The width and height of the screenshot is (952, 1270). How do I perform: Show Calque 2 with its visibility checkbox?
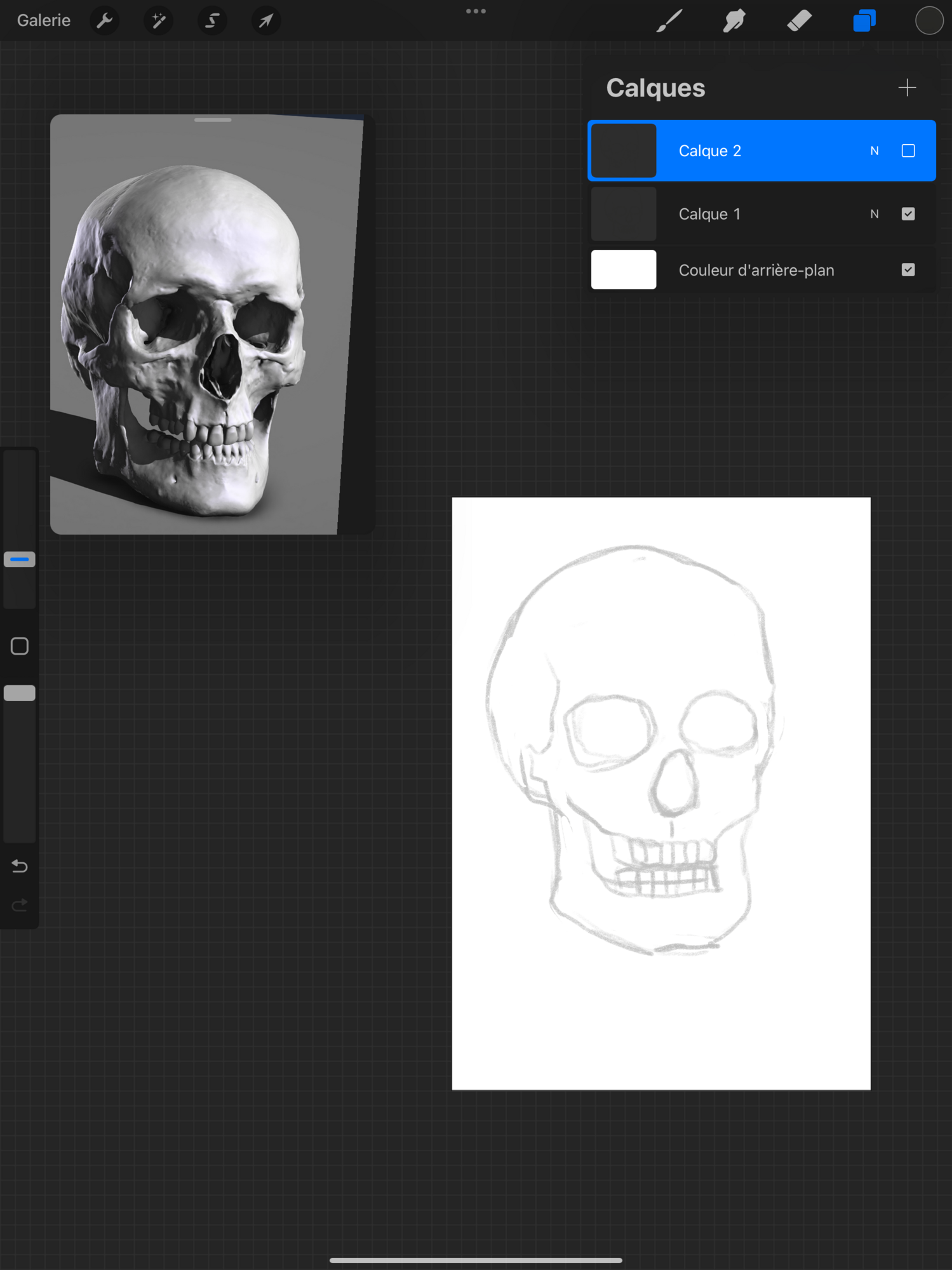click(x=908, y=151)
